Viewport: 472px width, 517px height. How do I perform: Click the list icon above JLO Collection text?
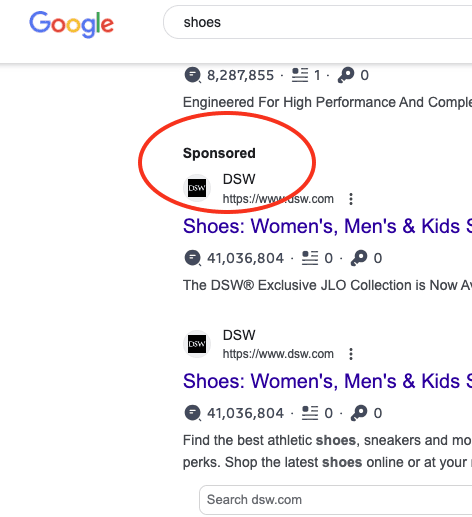(310, 258)
